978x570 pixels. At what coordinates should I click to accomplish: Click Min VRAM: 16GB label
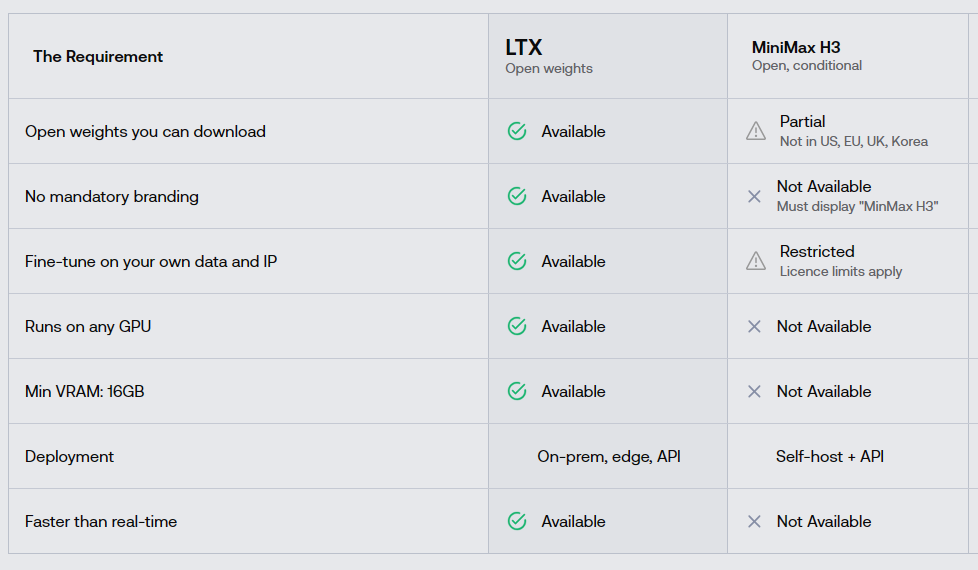point(85,391)
